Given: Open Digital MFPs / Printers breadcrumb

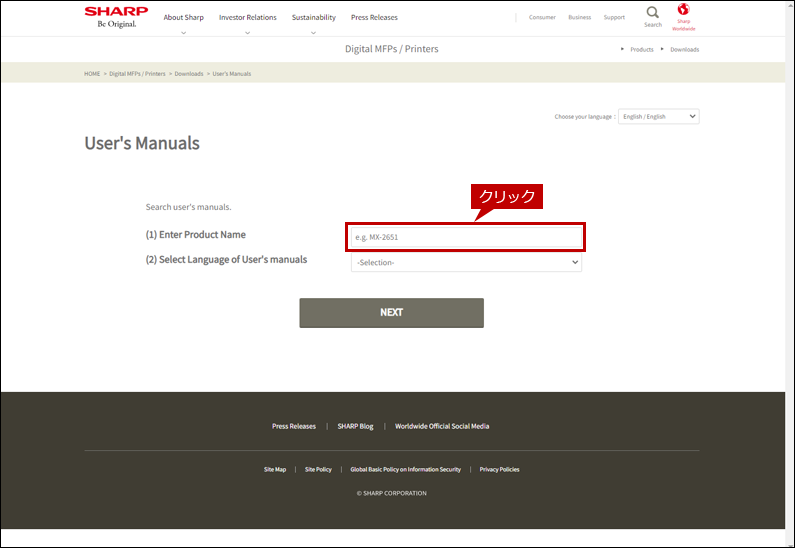Looking at the screenshot, I should click(137, 74).
